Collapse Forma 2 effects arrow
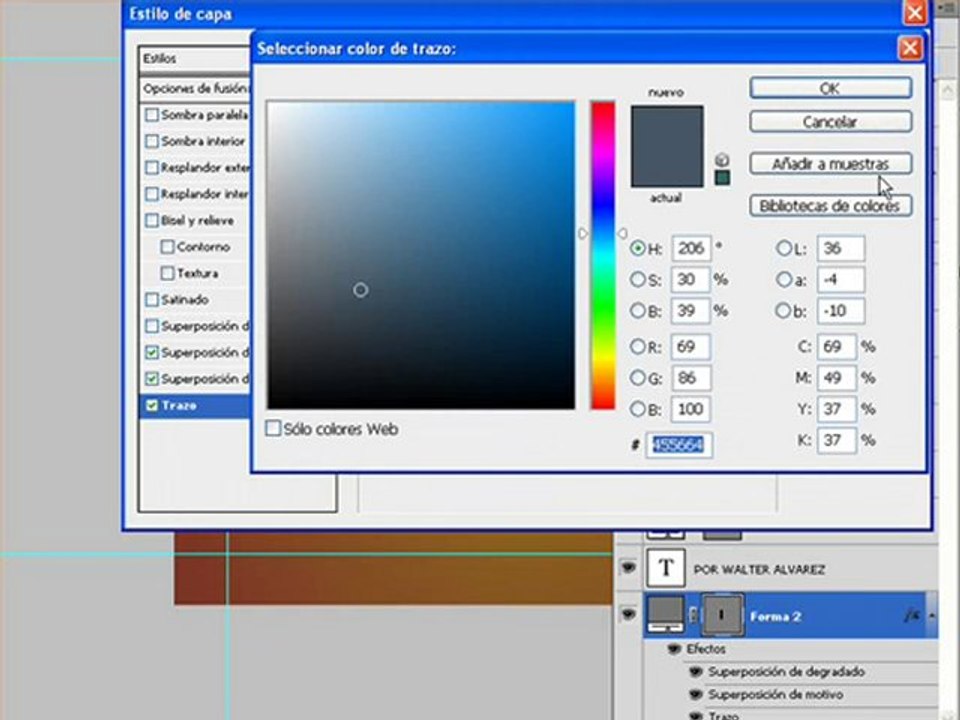 (931, 615)
